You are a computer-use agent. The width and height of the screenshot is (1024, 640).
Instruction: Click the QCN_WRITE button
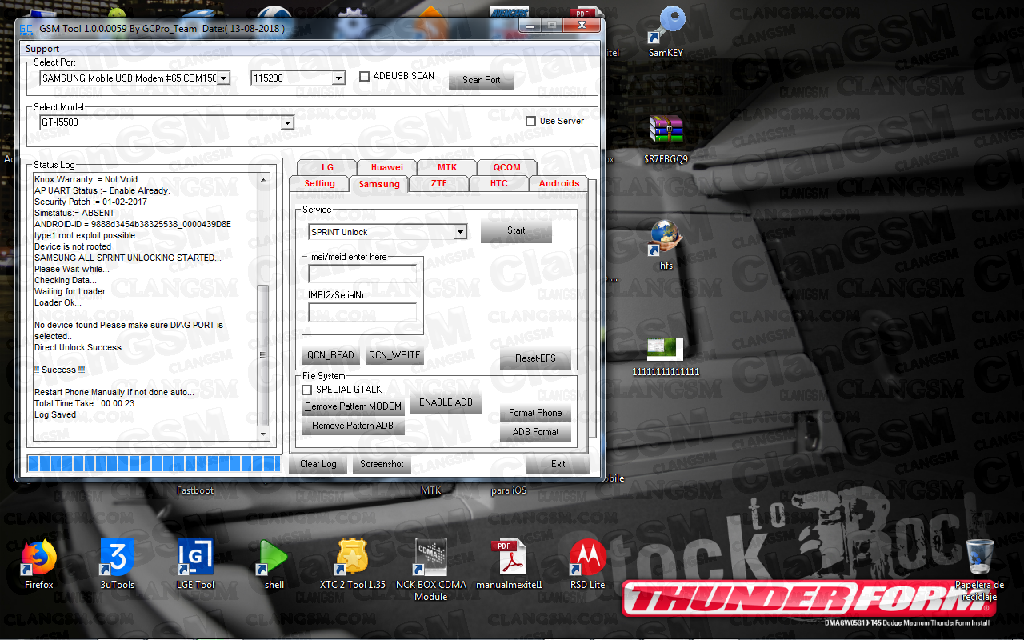click(394, 355)
